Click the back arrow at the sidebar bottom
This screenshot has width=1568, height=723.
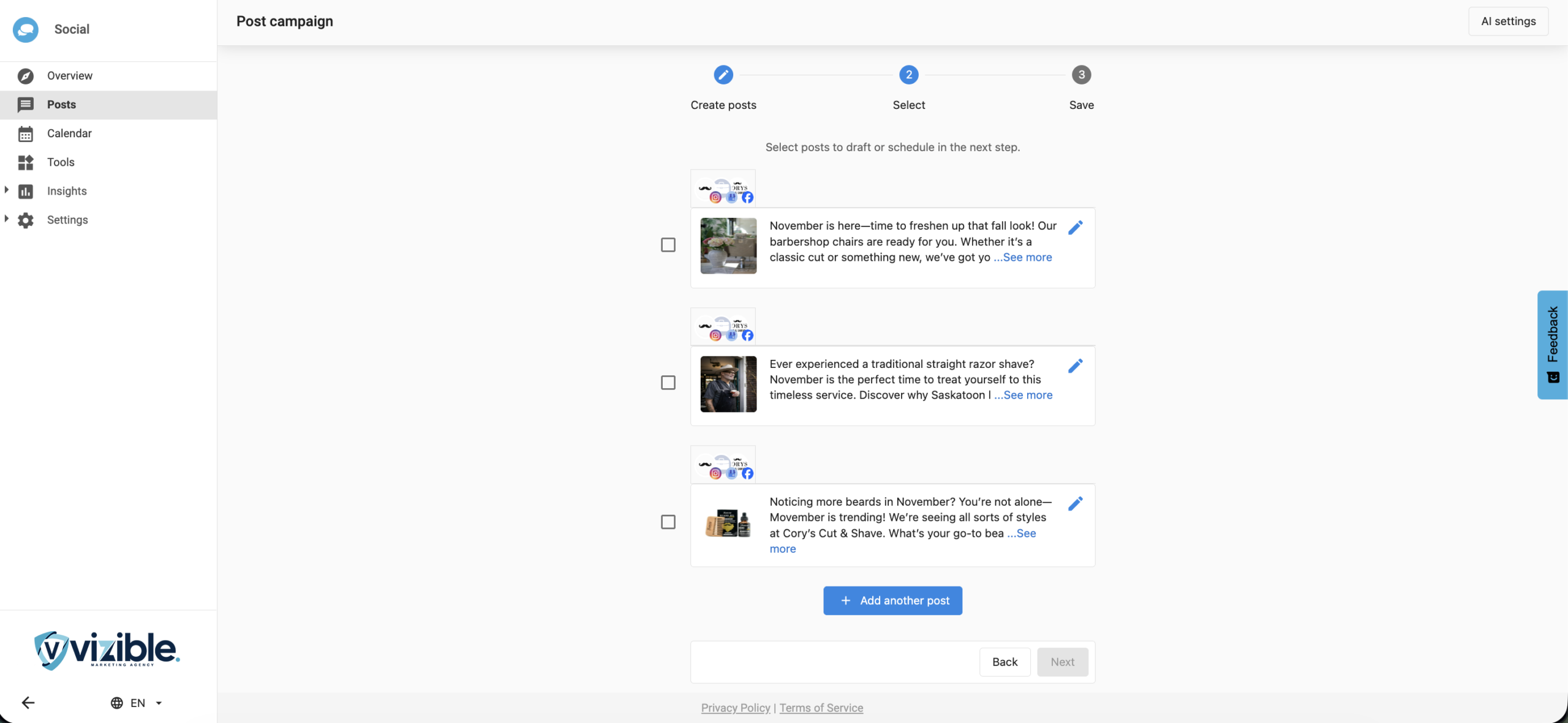pos(28,702)
